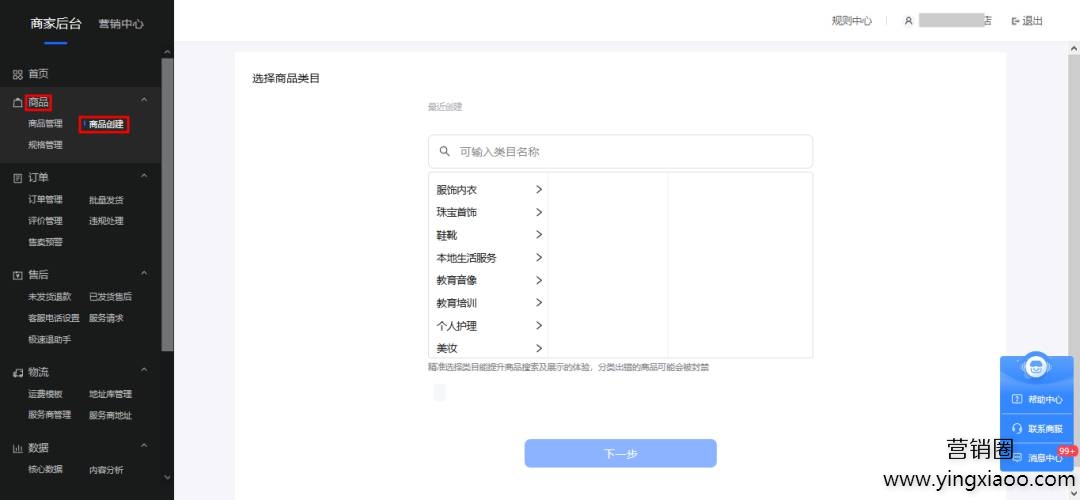Viewport: 1080px width, 500px height.
Task: Open 商品创建 in the sidebar
Action: coord(106,125)
